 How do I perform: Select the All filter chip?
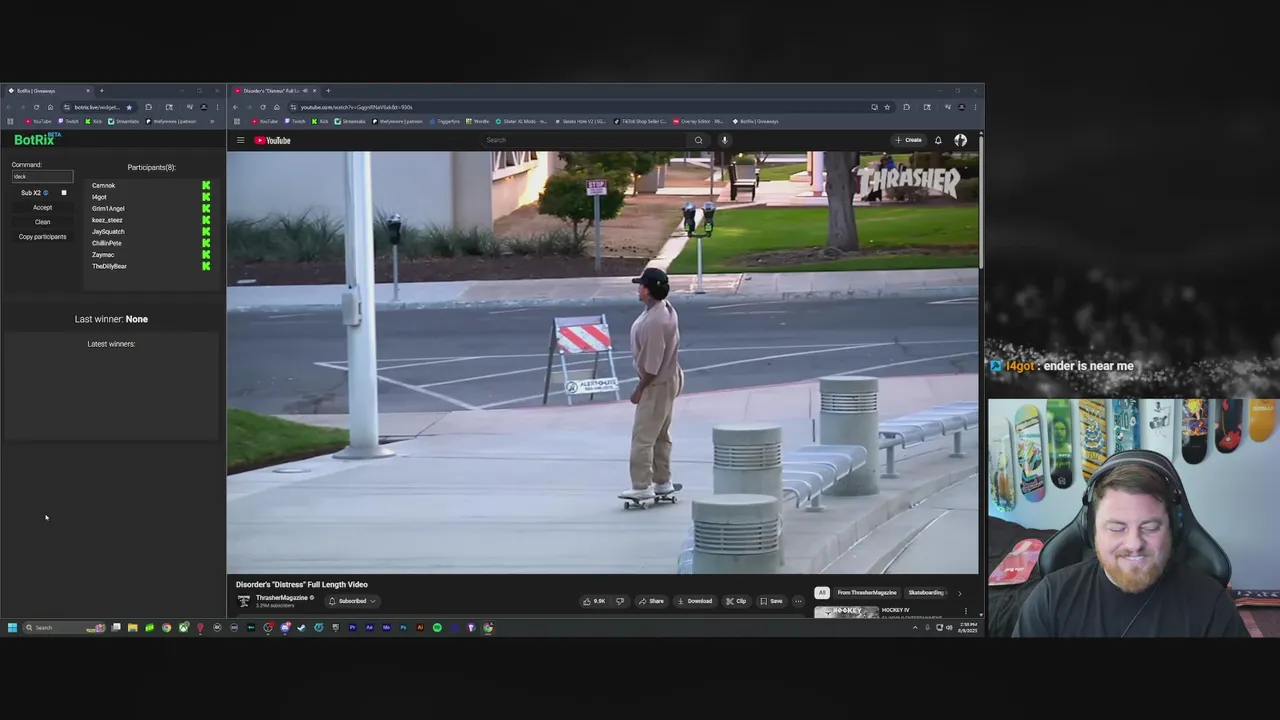[x=822, y=592]
